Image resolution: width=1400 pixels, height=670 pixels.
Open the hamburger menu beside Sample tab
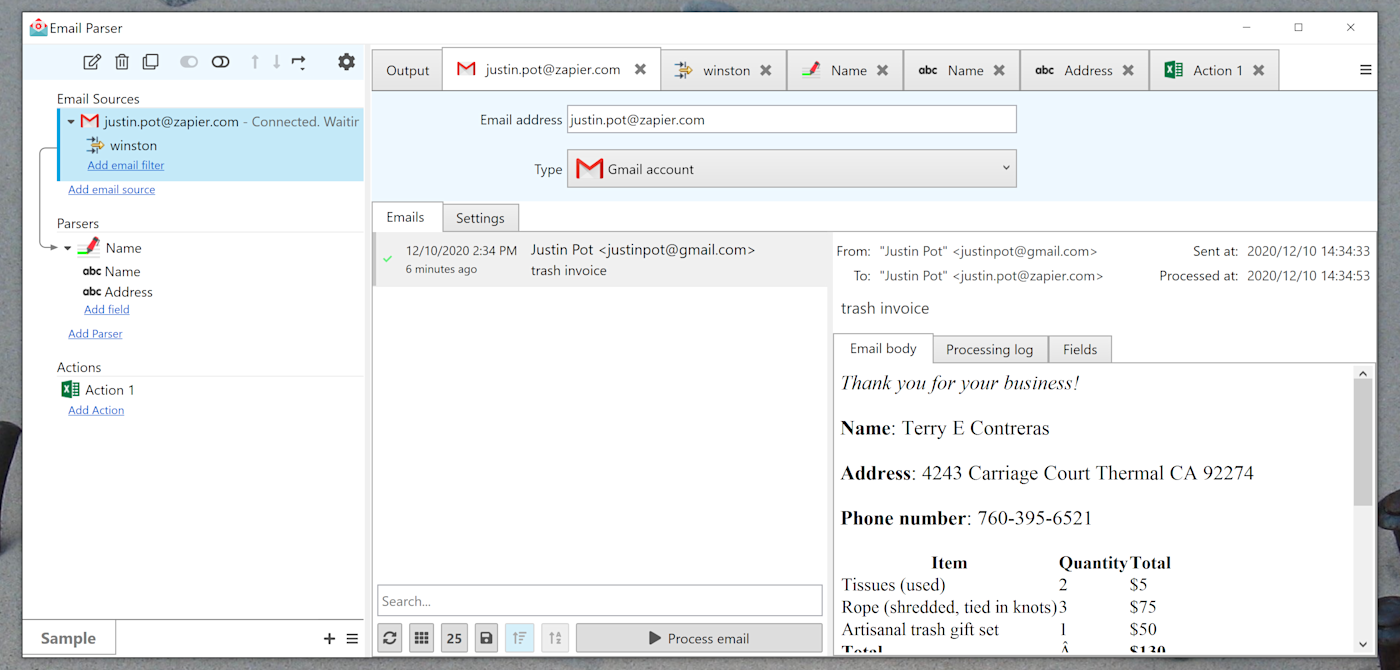click(352, 638)
